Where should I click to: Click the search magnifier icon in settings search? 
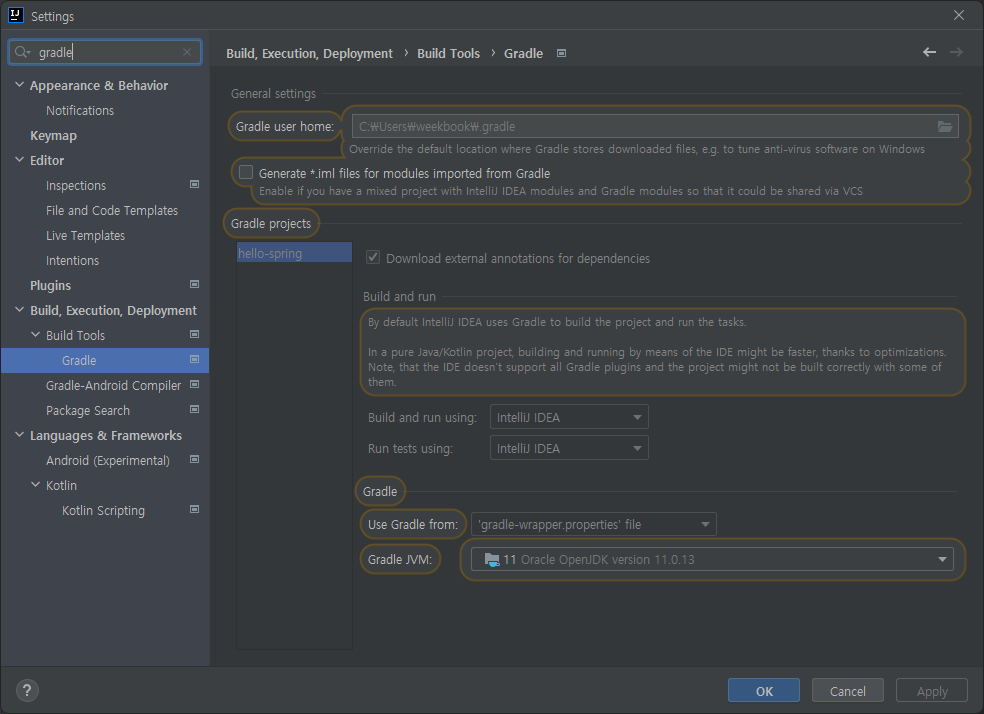click(x=21, y=52)
